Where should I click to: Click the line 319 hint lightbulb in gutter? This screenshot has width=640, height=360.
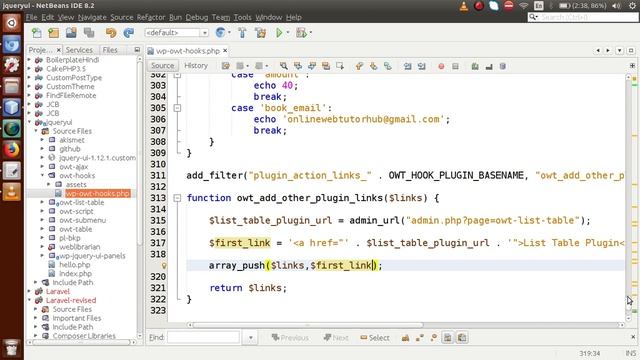(x=164, y=266)
